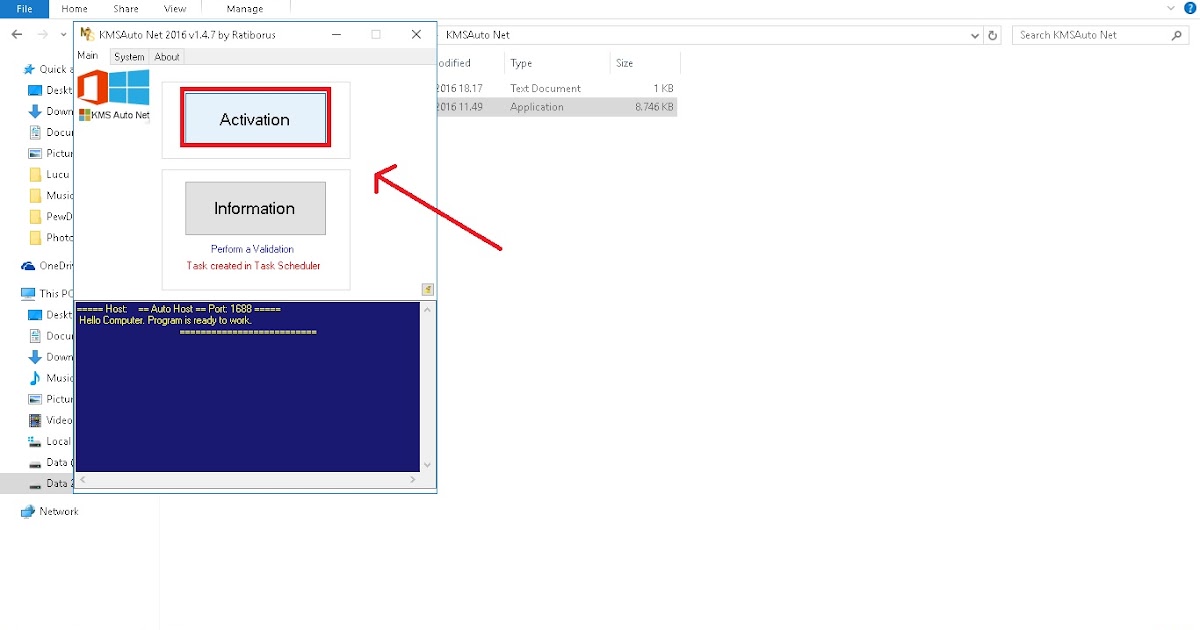Screen dimensions: 1200x630
Task: Click the Office logo in KMSAuto
Action: (92, 88)
